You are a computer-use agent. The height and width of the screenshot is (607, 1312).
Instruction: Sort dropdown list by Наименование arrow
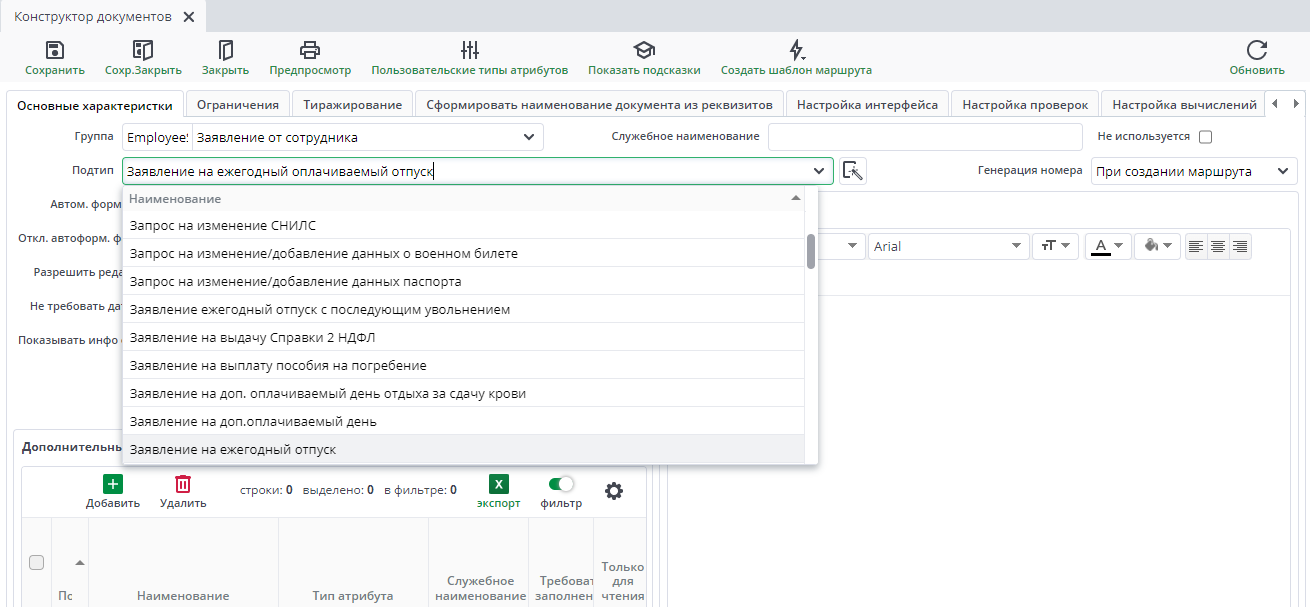tap(796, 198)
